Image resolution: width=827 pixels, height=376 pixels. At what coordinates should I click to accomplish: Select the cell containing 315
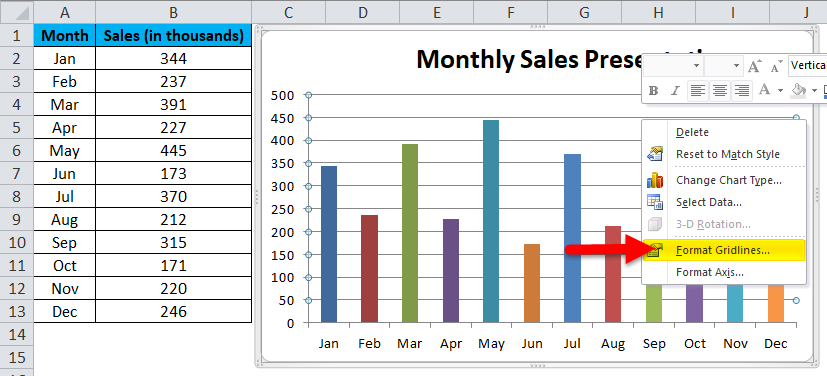click(174, 243)
